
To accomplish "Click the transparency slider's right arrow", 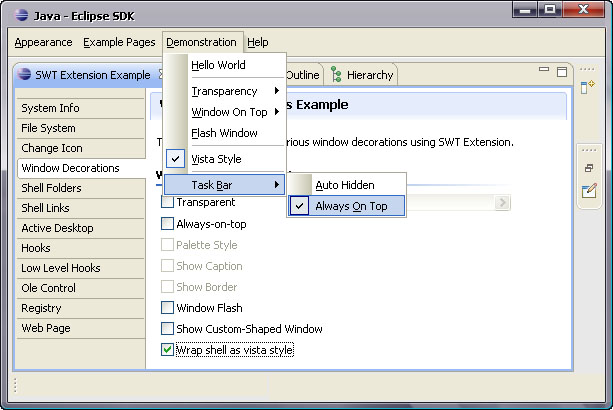I will [x=502, y=202].
